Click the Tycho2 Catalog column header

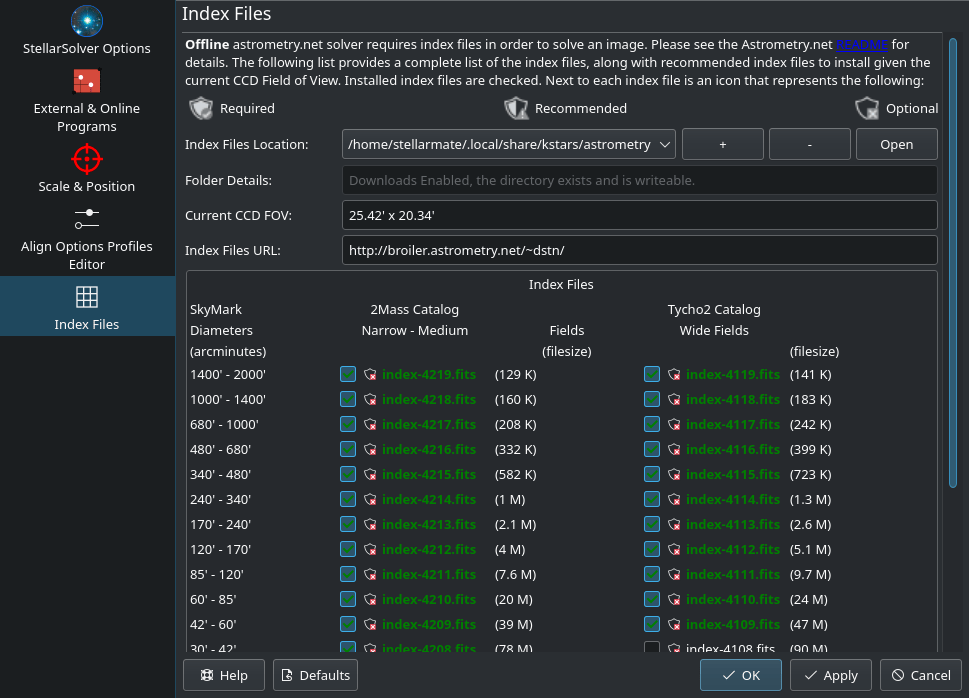click(714, 309)
